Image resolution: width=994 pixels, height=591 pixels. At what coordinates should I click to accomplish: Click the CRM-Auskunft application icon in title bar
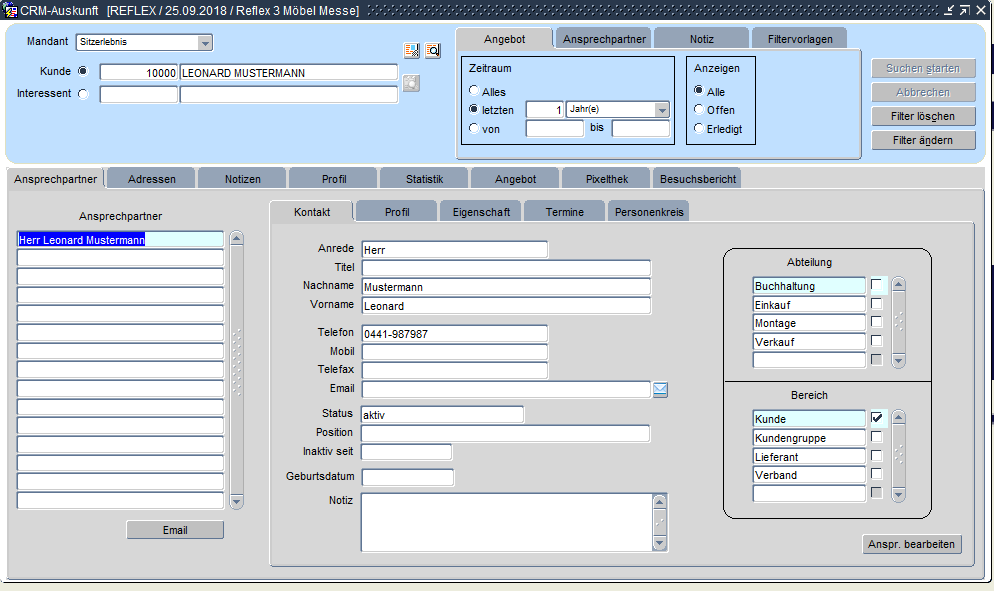click(10, 10)
